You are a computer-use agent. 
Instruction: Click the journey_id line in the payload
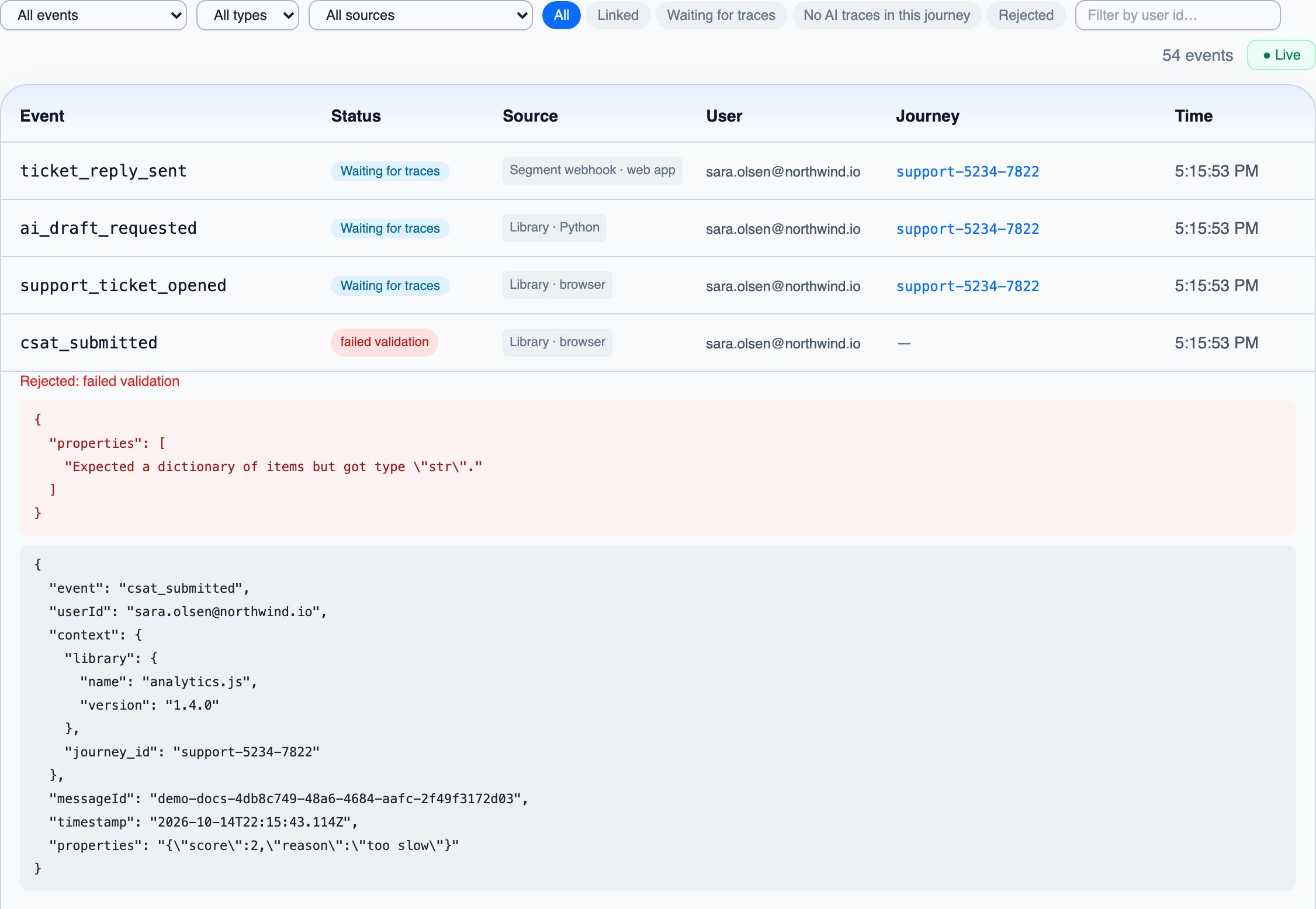tap(192, 752)
